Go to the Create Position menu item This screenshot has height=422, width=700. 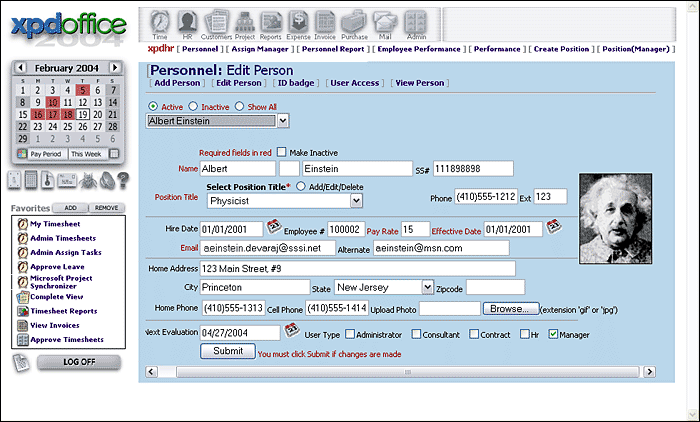tap(561, 48)
